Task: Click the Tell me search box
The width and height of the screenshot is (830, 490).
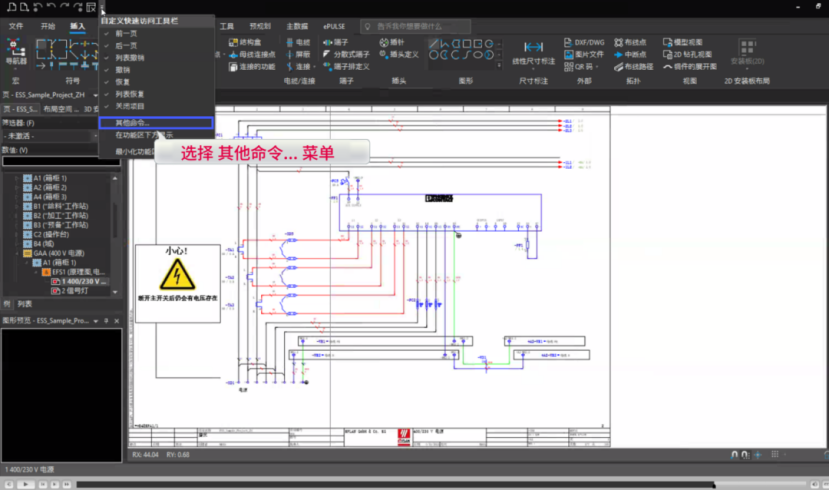Action: pyautogui.click(x=416, y=26)
